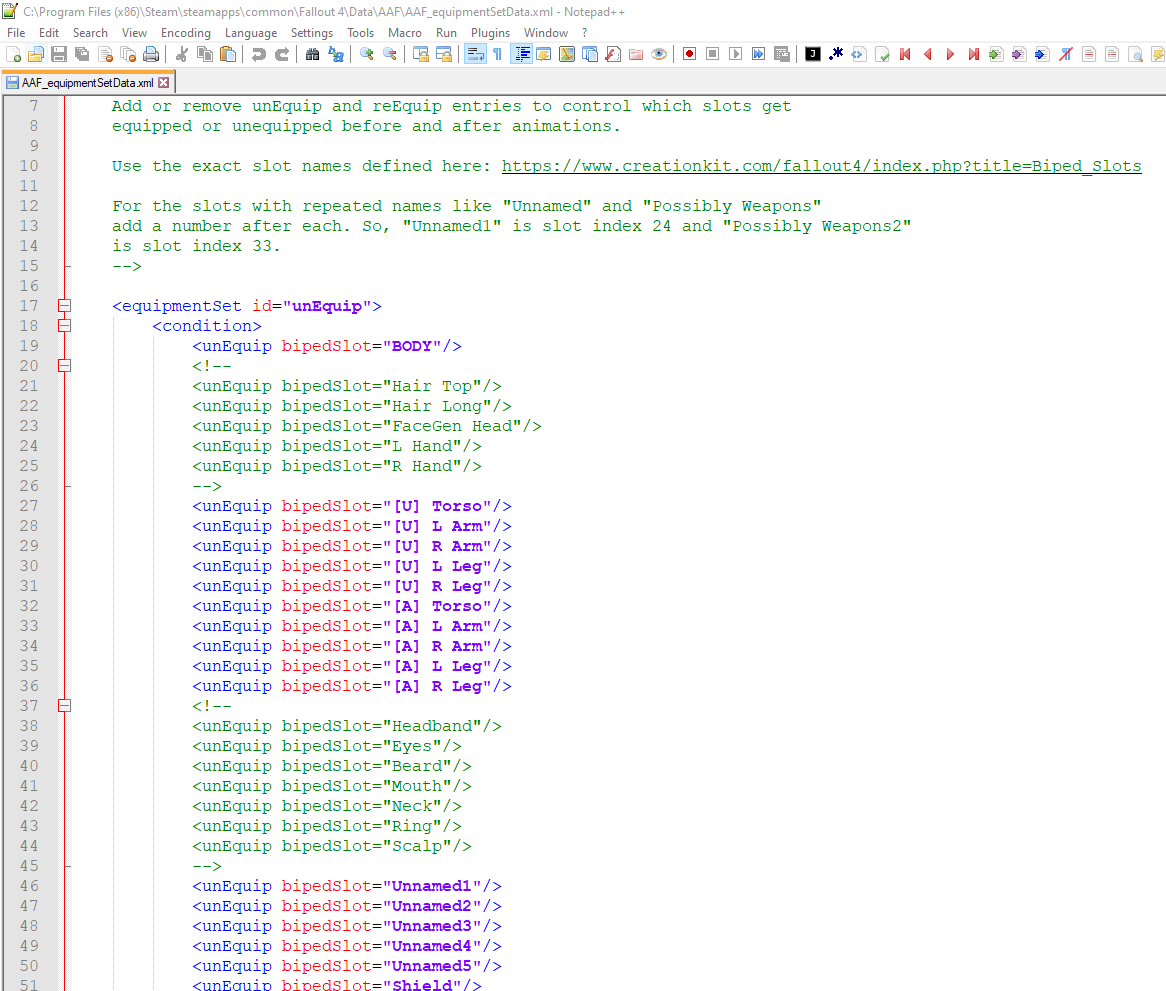Click the "Unnamed1" value on line 46

click(432, 886)
